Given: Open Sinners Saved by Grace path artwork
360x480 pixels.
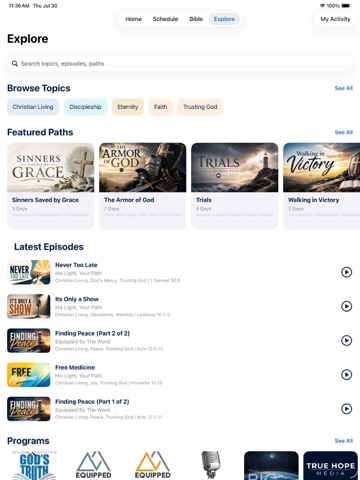Looking at the screenshot, I should tap(51, 167).
